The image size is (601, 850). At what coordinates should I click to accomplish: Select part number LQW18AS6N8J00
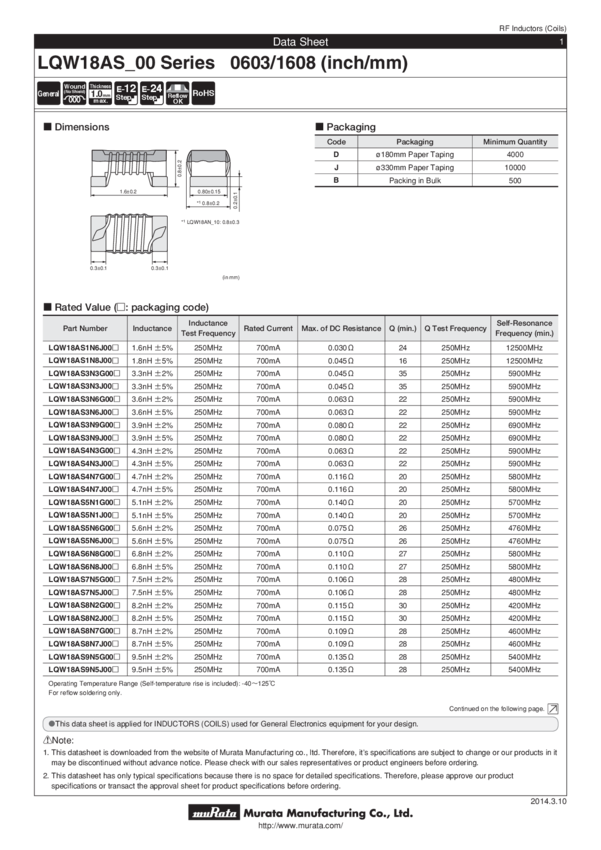[83, 566]
